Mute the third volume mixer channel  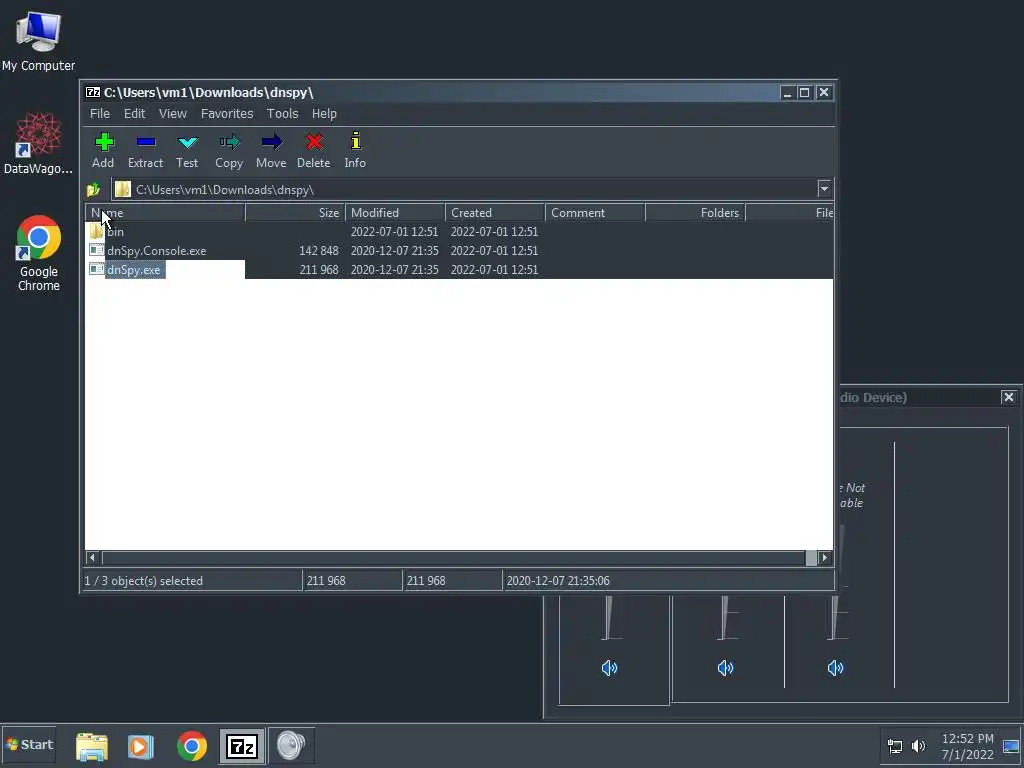(835, 668)
